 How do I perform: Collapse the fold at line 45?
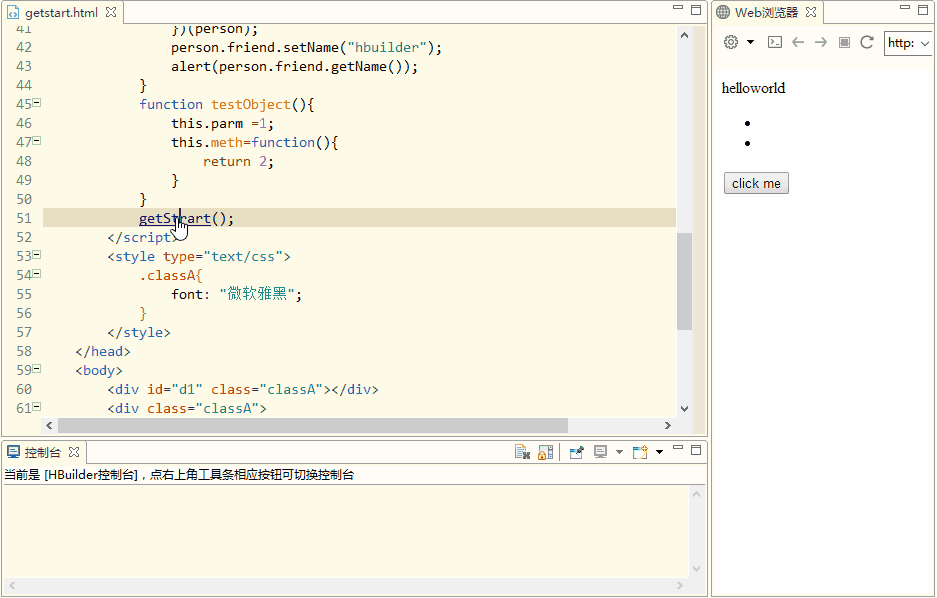click(37, 103)
